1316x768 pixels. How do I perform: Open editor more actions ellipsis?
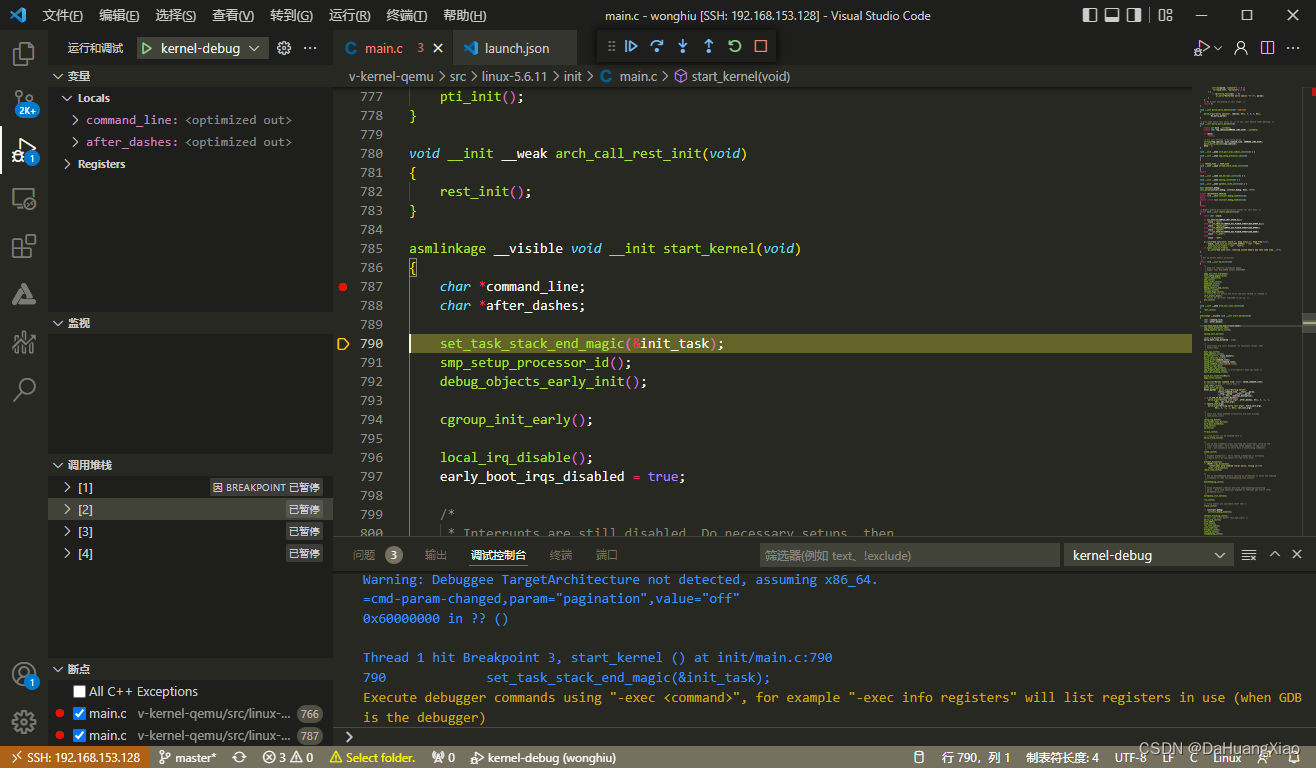(1293, 48)
